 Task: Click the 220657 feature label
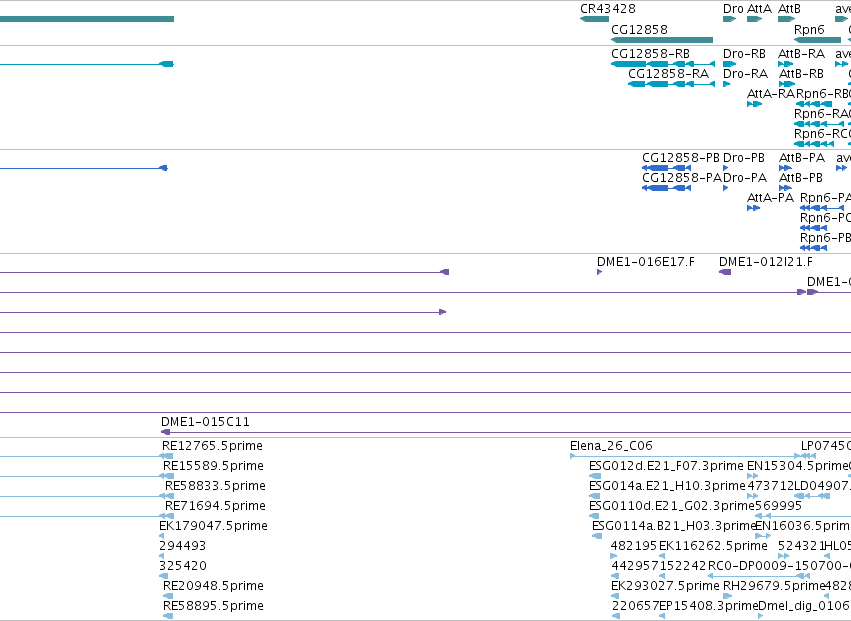pos(636,606)
